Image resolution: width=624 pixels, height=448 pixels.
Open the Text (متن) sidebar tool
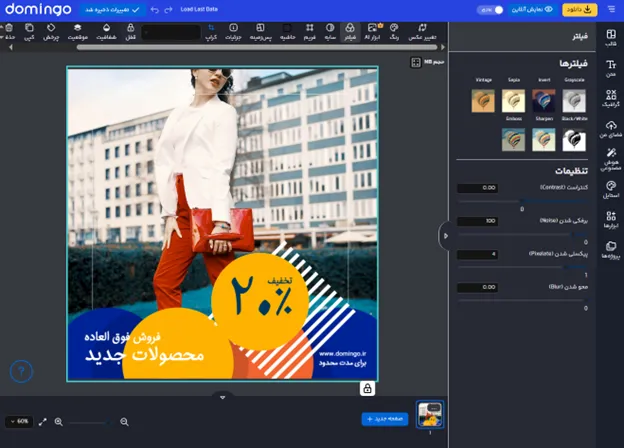coord(610,67)
